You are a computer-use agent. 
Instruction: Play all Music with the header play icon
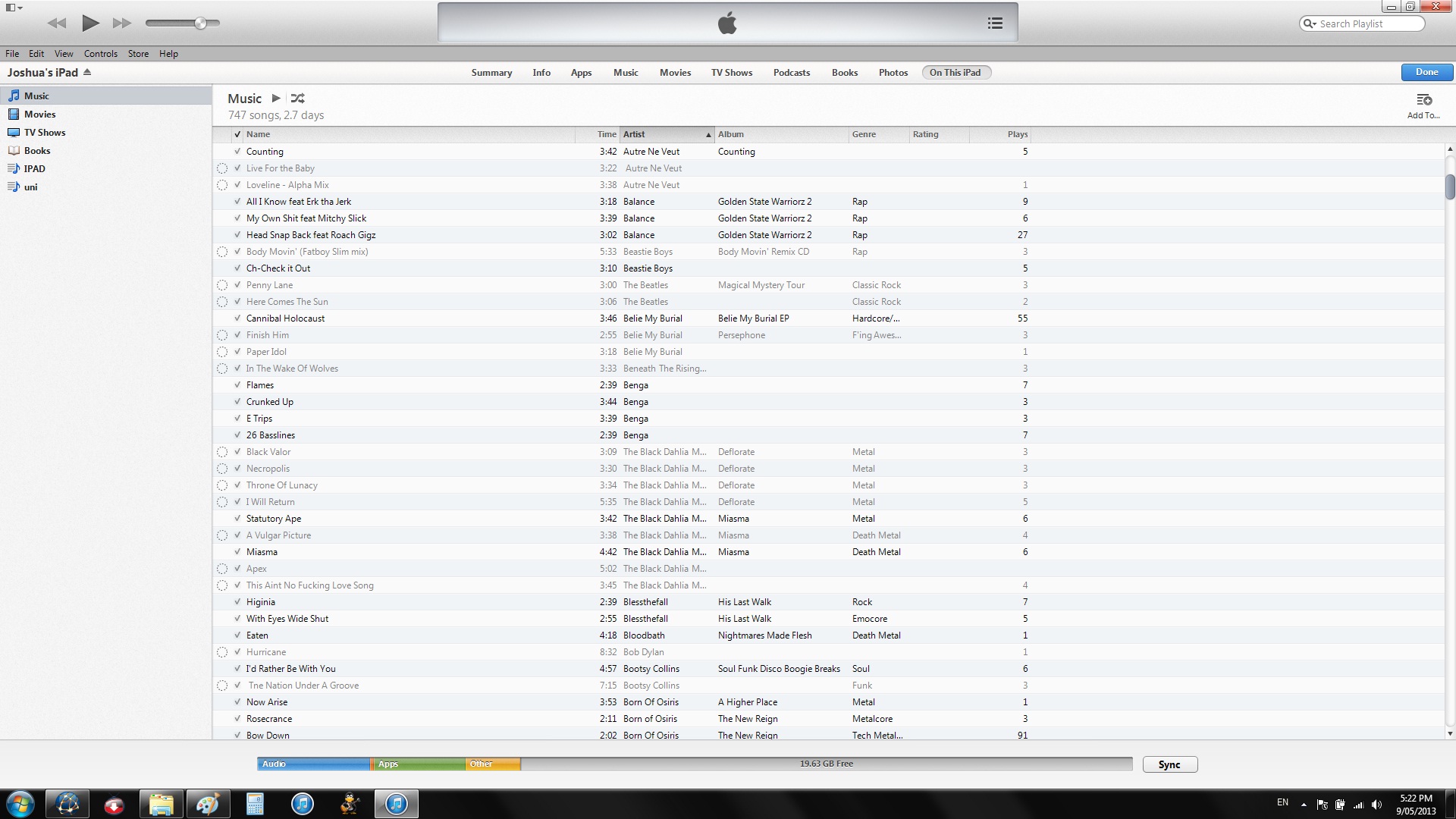(276, 98)
